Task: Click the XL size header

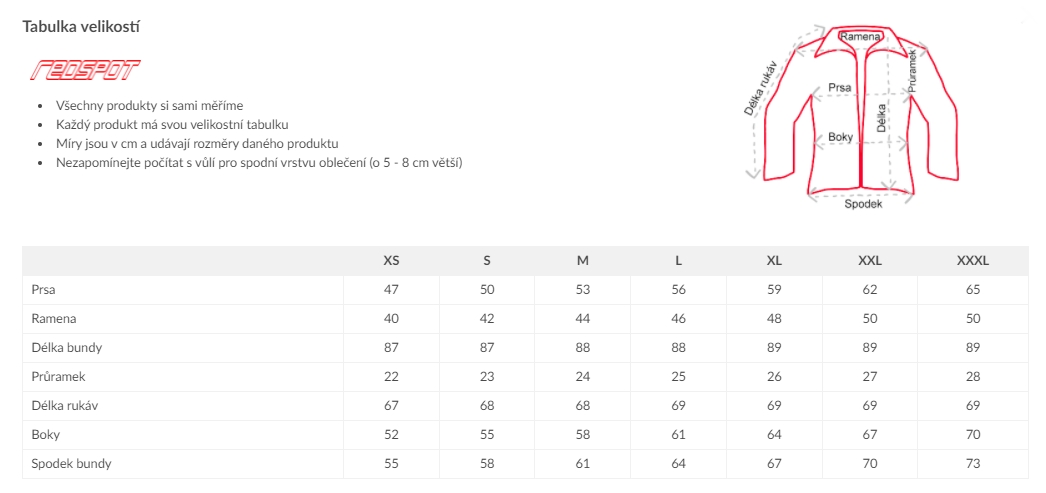Action: coord(774,261)
